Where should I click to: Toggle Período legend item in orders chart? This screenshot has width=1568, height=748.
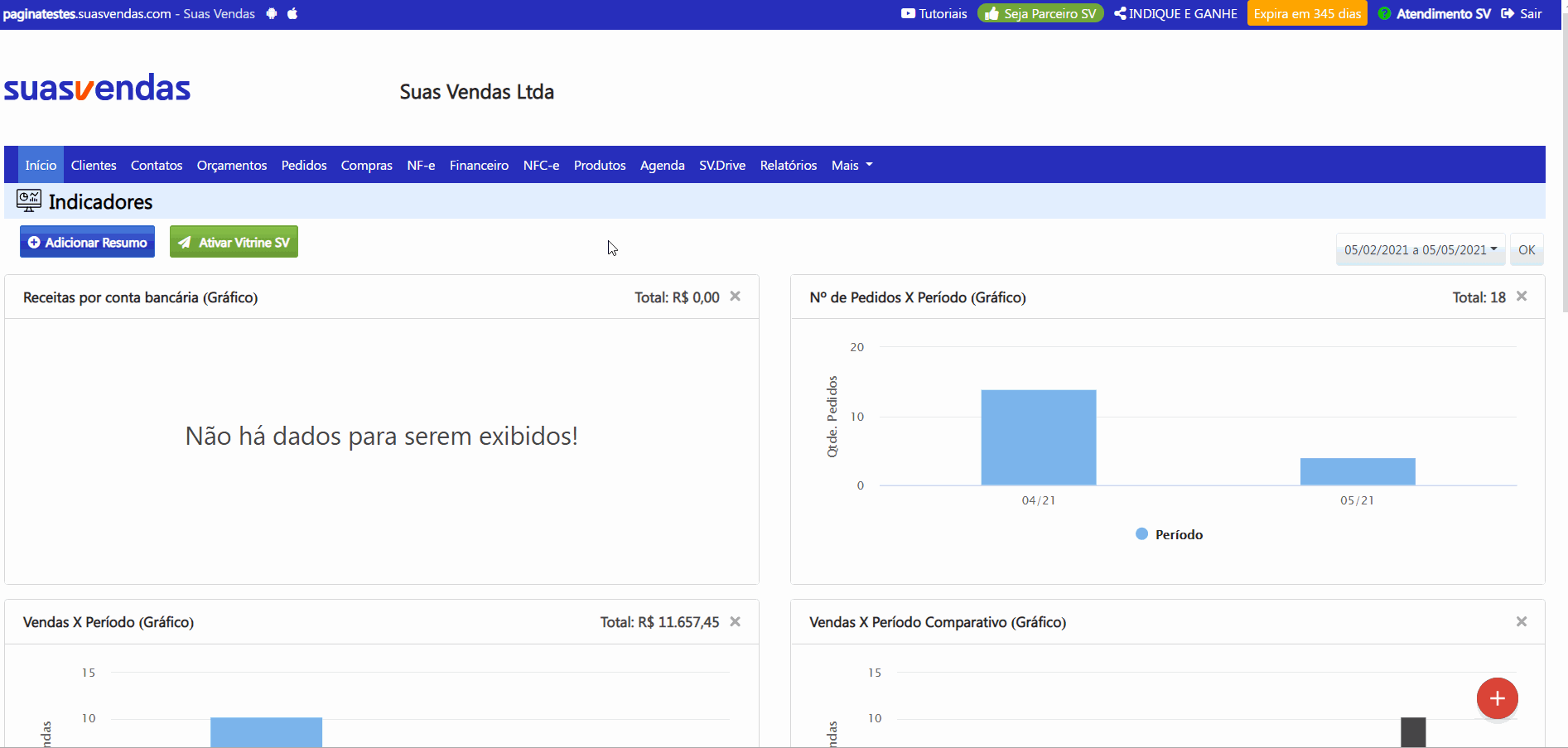[x=1169, y=534]
